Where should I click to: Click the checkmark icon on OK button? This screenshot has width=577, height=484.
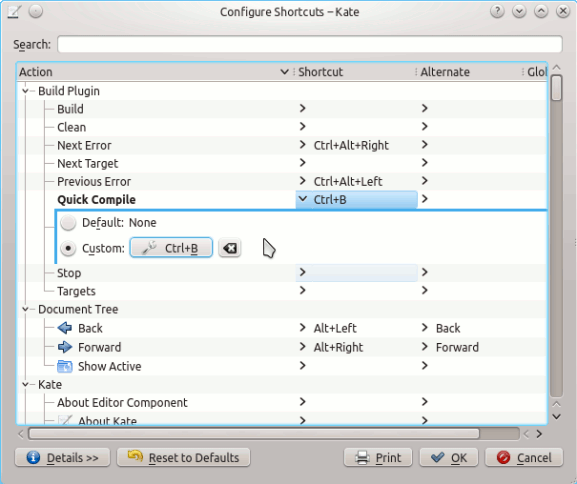point(438,457)
